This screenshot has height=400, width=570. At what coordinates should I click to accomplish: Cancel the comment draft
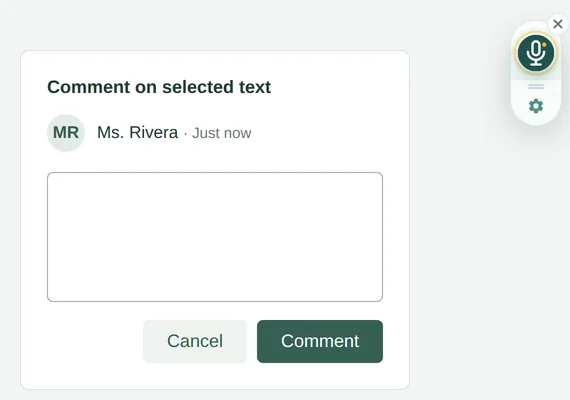coord(195,341)
